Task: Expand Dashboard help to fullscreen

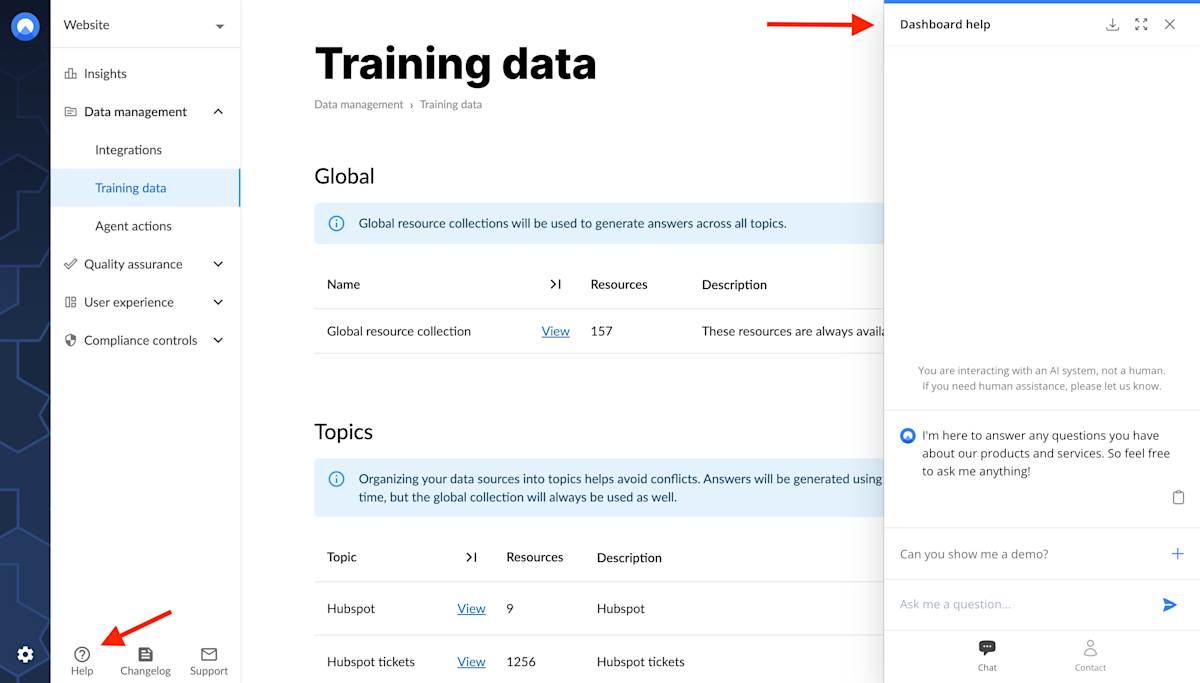Action: (1141, 24)
